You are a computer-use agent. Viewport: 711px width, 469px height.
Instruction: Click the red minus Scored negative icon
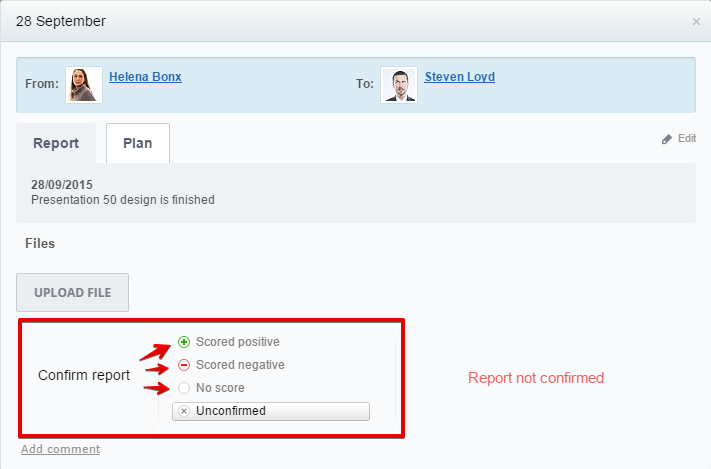tap(184, 365)
